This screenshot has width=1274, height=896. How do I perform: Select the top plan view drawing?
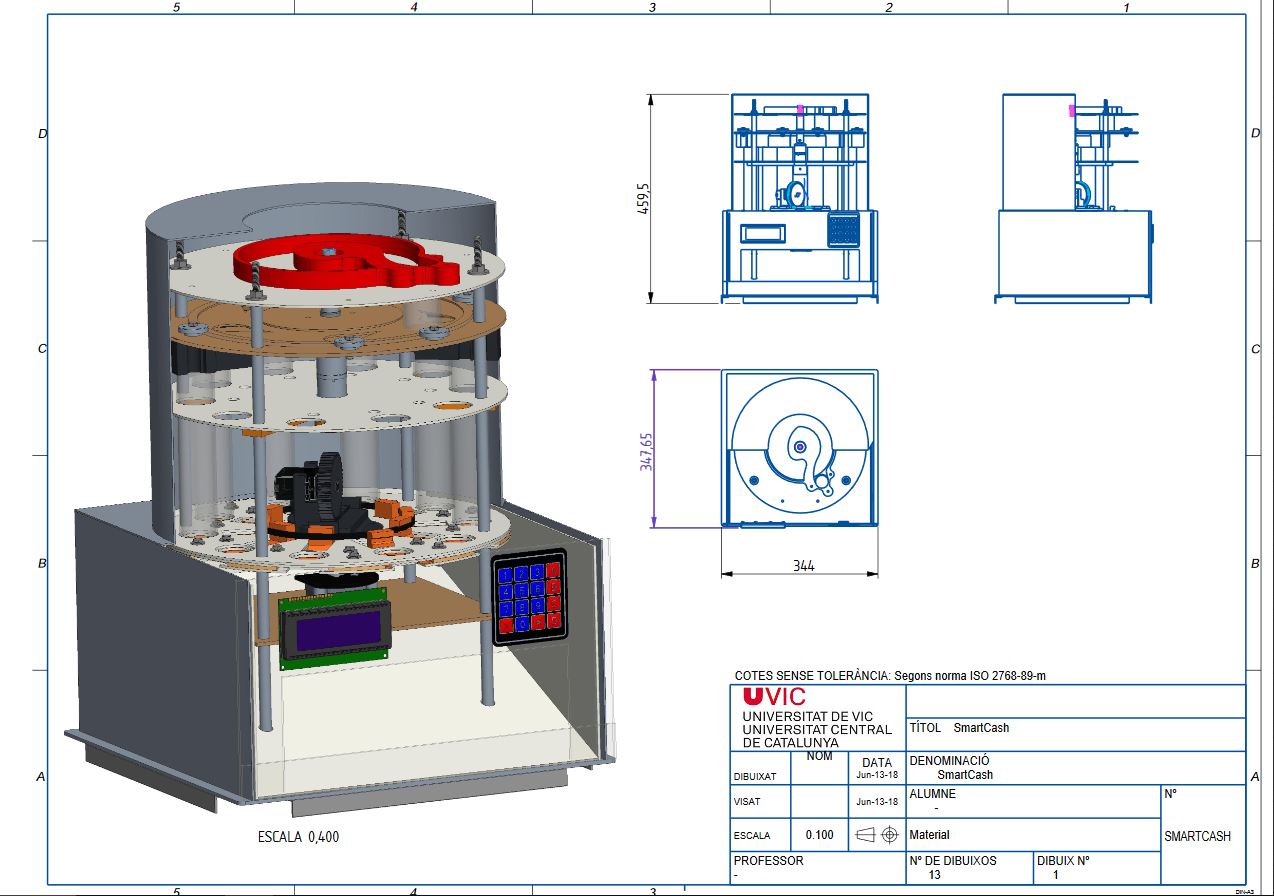[x=800, y=448]
